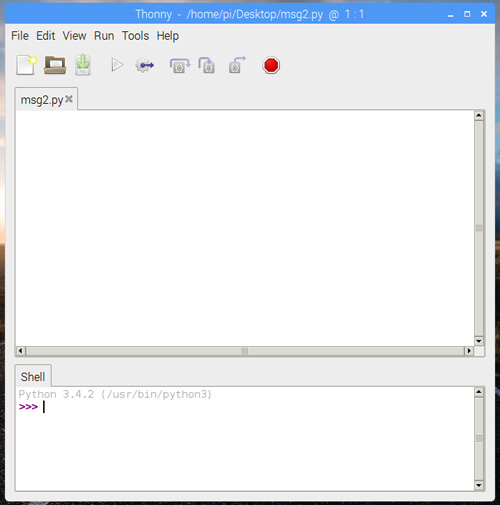Image resolution: width=500 pixels, height=505 pixels.
Task: Create a new file with the toolbar icon
Action: click(26, 65)
